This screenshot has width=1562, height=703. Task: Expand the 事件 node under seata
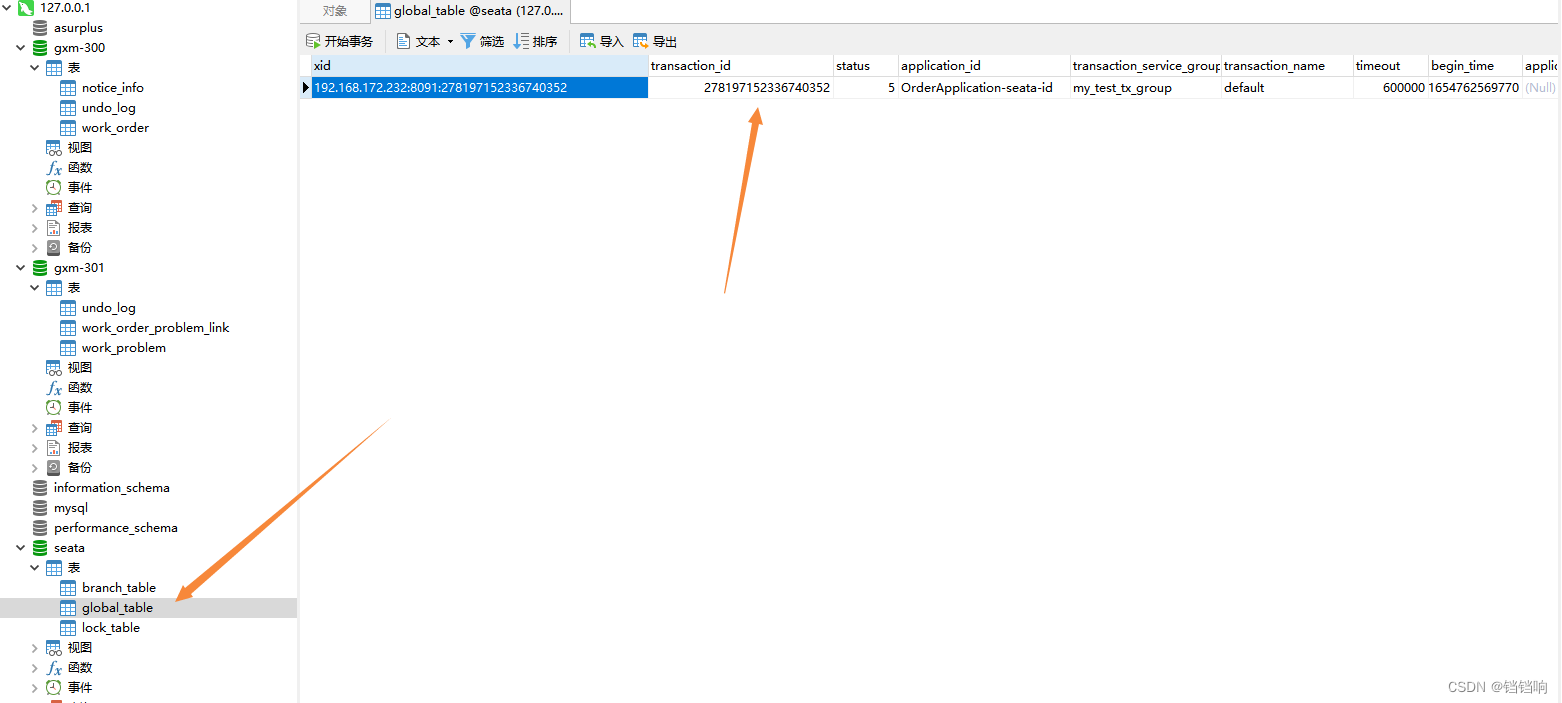(x=34, y=688)
